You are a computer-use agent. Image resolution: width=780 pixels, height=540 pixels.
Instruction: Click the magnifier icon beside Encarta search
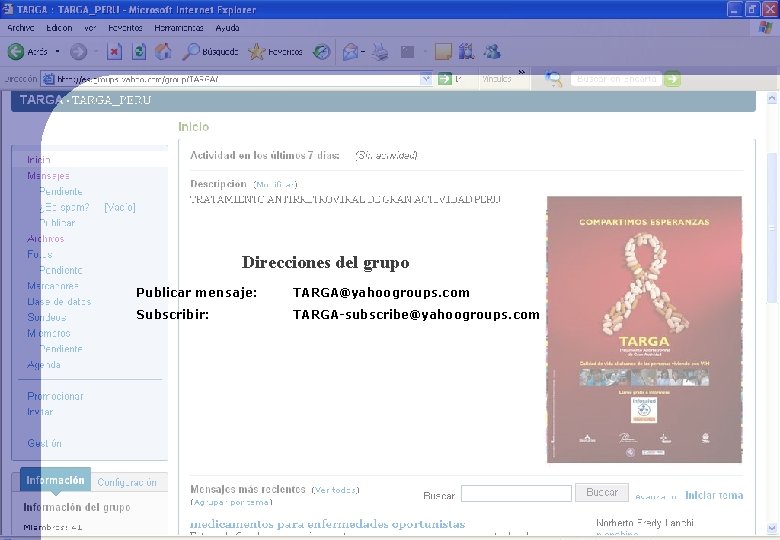click(553, 79)
